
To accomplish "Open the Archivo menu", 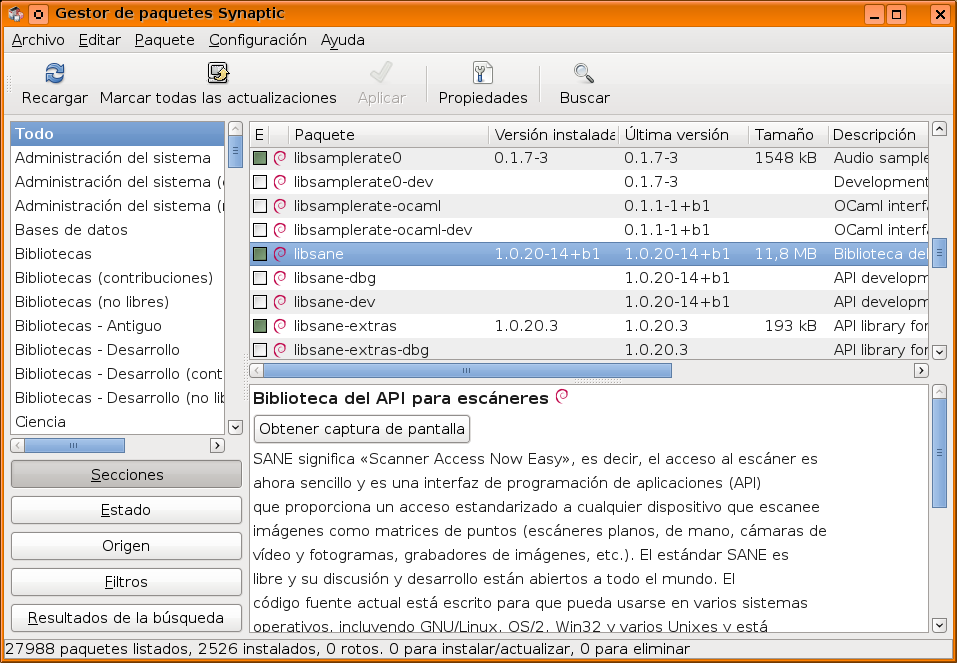I will [x=38, y=40].
